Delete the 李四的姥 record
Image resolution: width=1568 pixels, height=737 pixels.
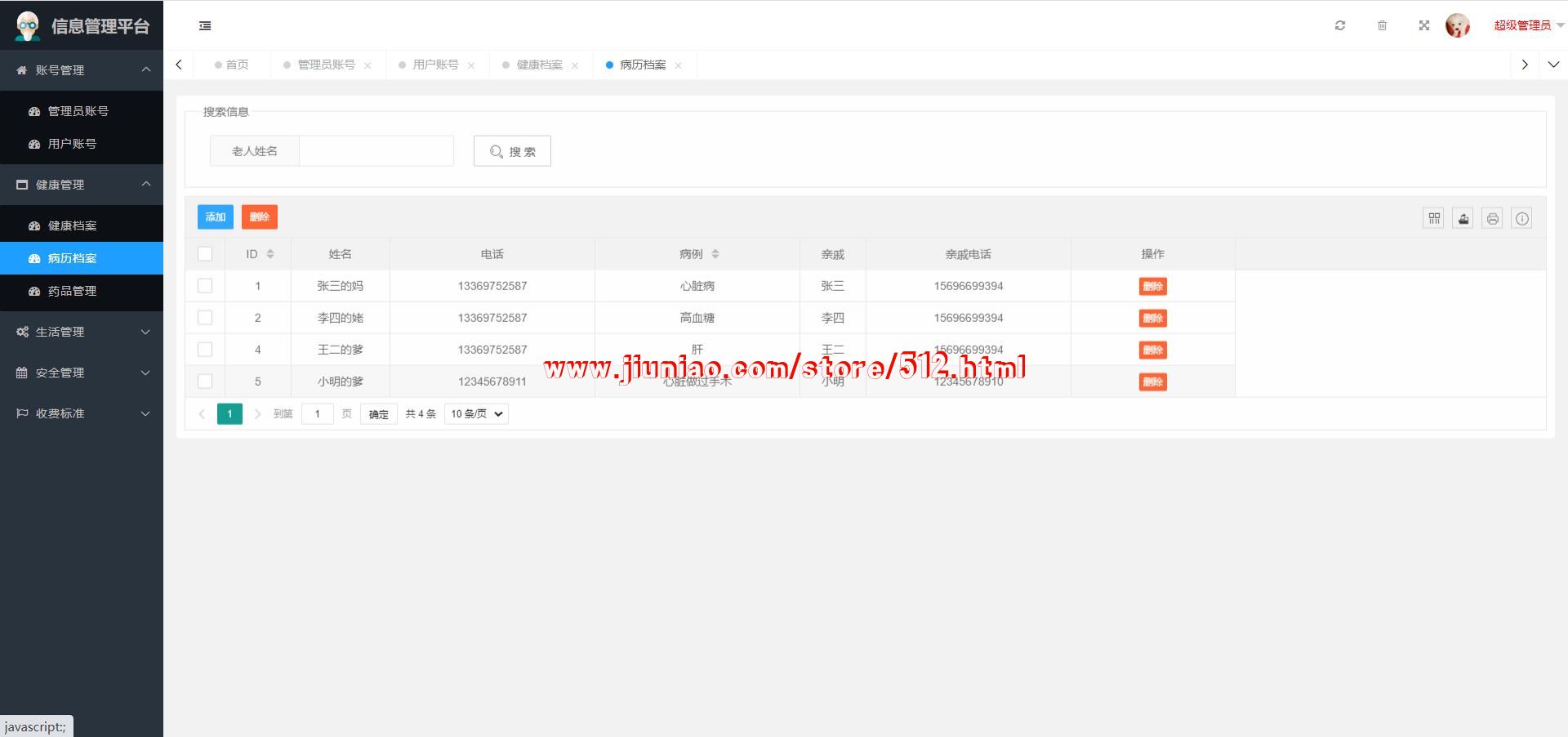1153,319
